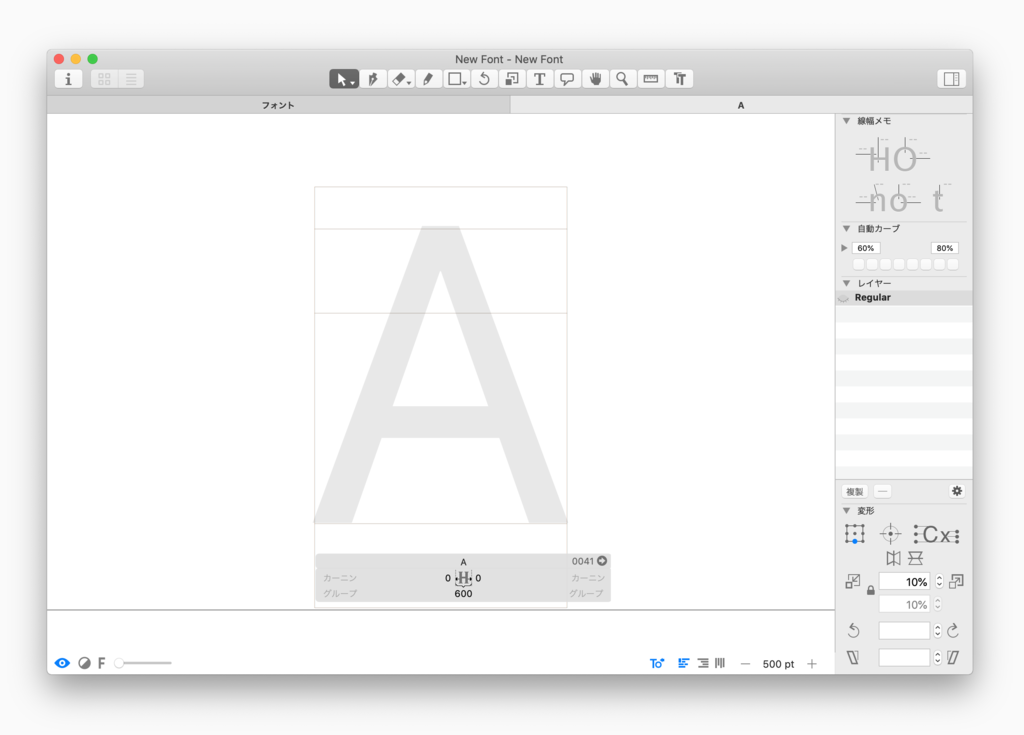
Task: Click the slant angle input field
Action: tap(904, 657)
